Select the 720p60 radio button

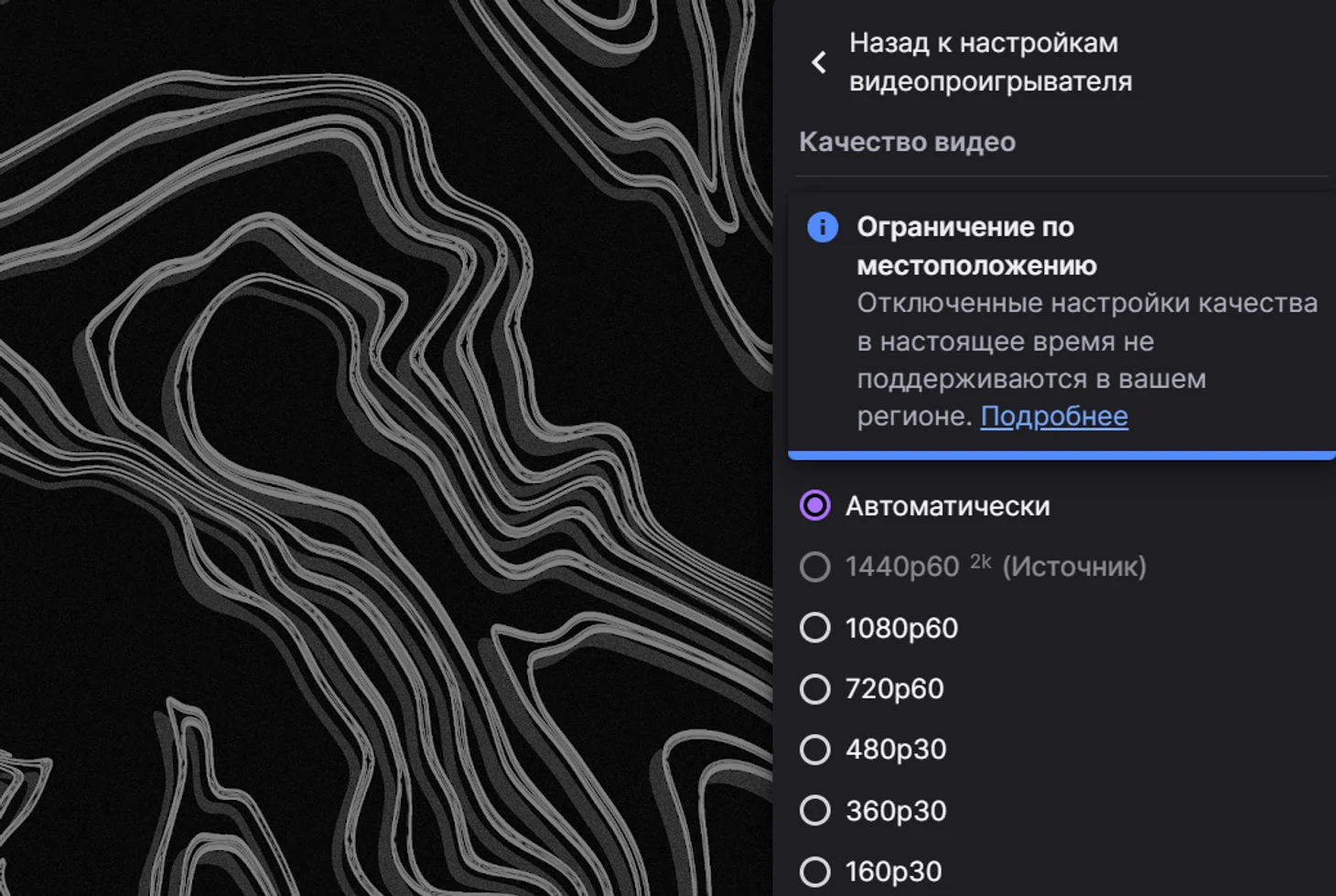[x=814, y=688]
